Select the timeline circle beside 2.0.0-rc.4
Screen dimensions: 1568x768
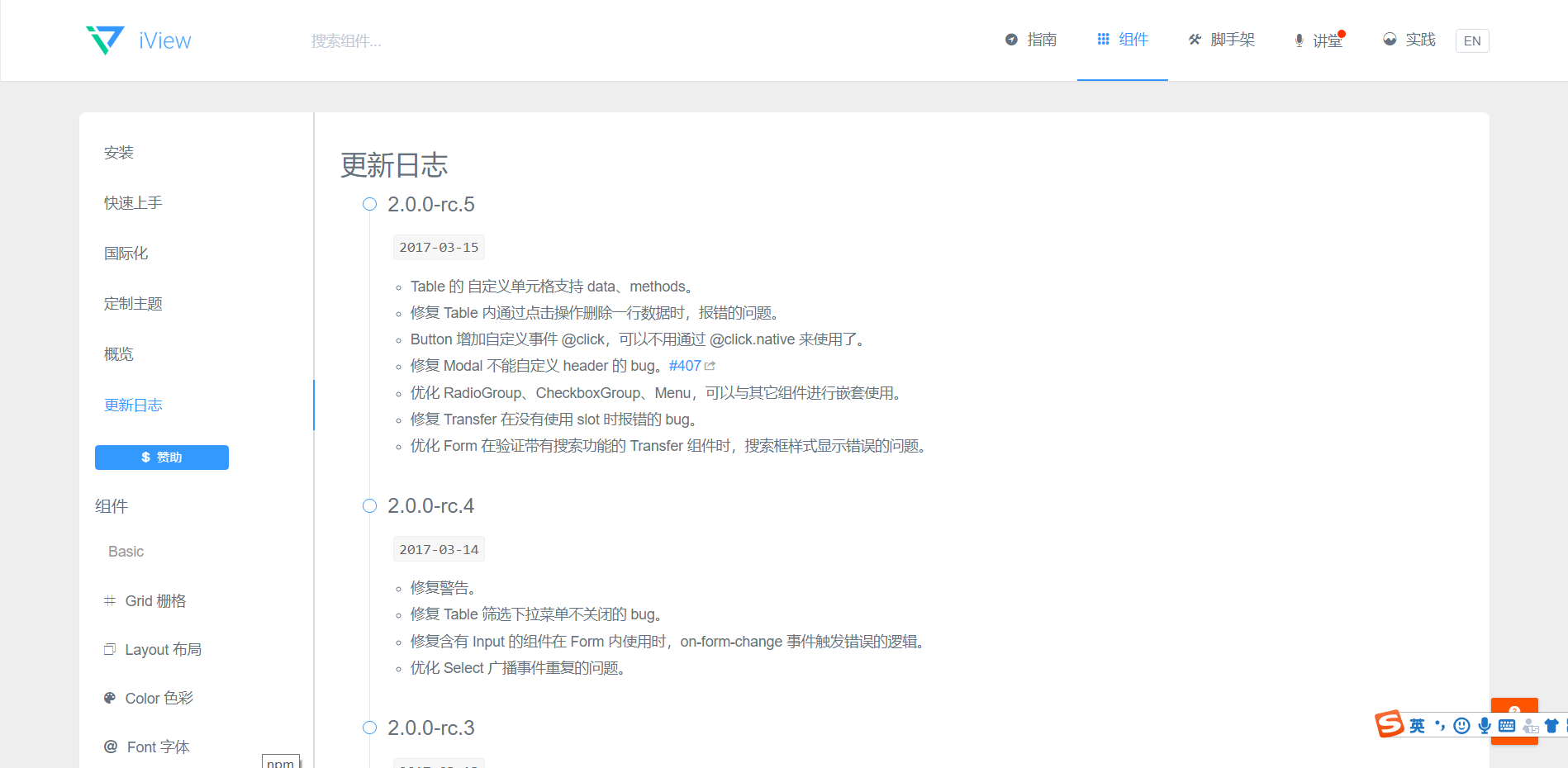[x=369, y=505]
